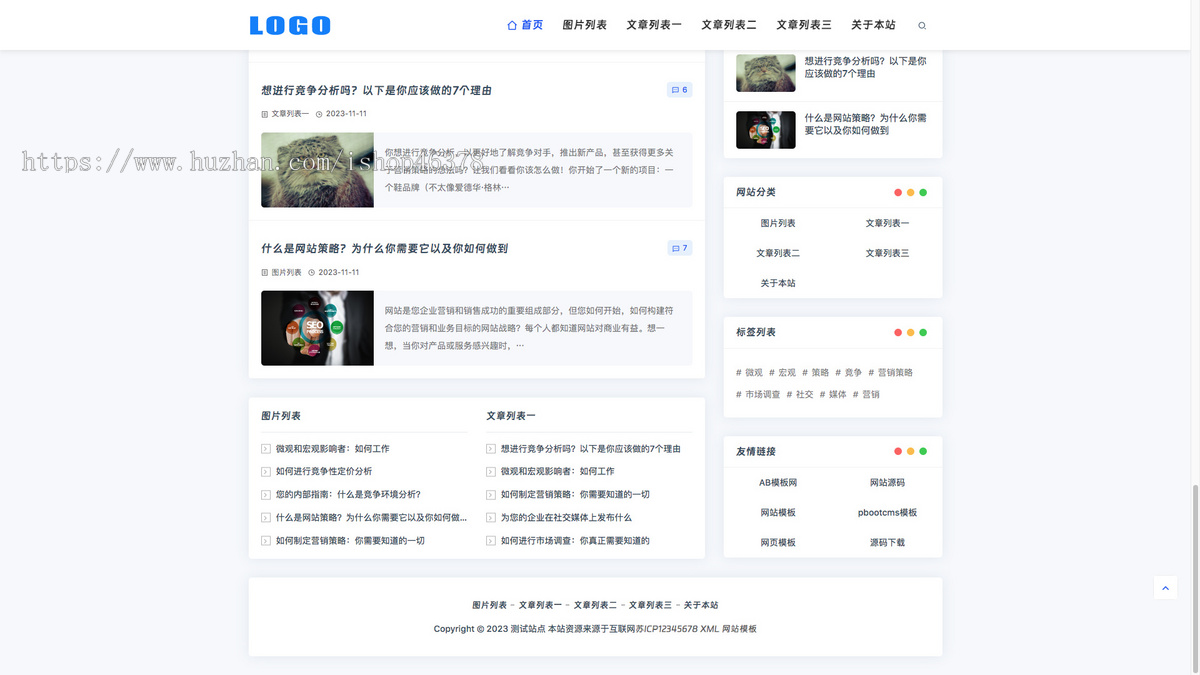Screen dimensions: 1200x675
Task: Open friend link 网站模板
Action: pyautogui.click(x=778, y=513)
